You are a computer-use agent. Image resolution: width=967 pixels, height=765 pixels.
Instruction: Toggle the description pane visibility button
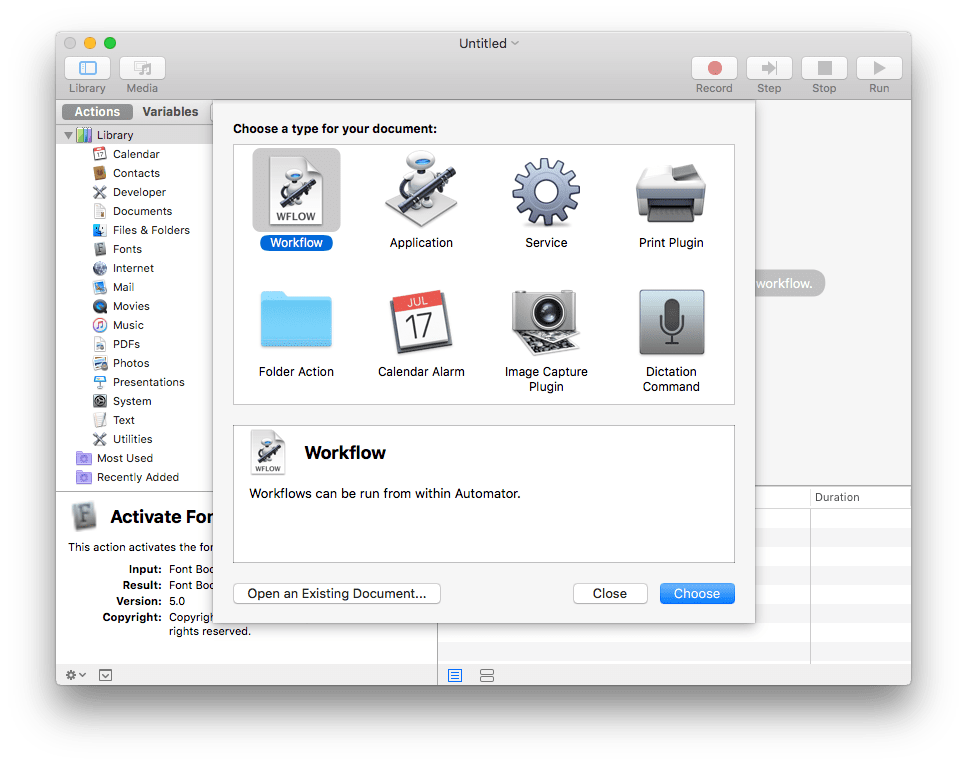tap(105, 676)
